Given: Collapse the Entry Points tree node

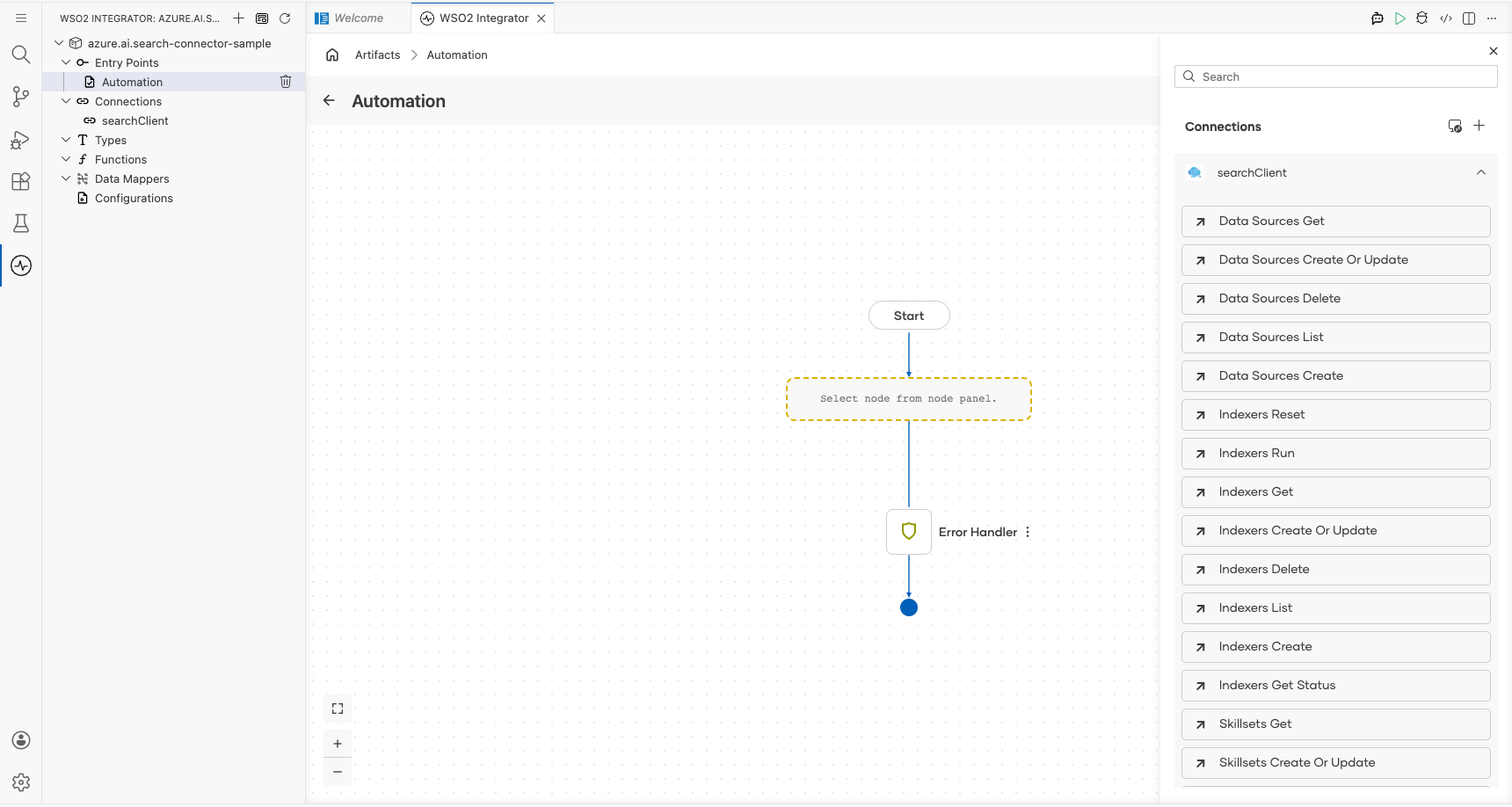Looking at the screenshot, I should (x=66, y=62).
